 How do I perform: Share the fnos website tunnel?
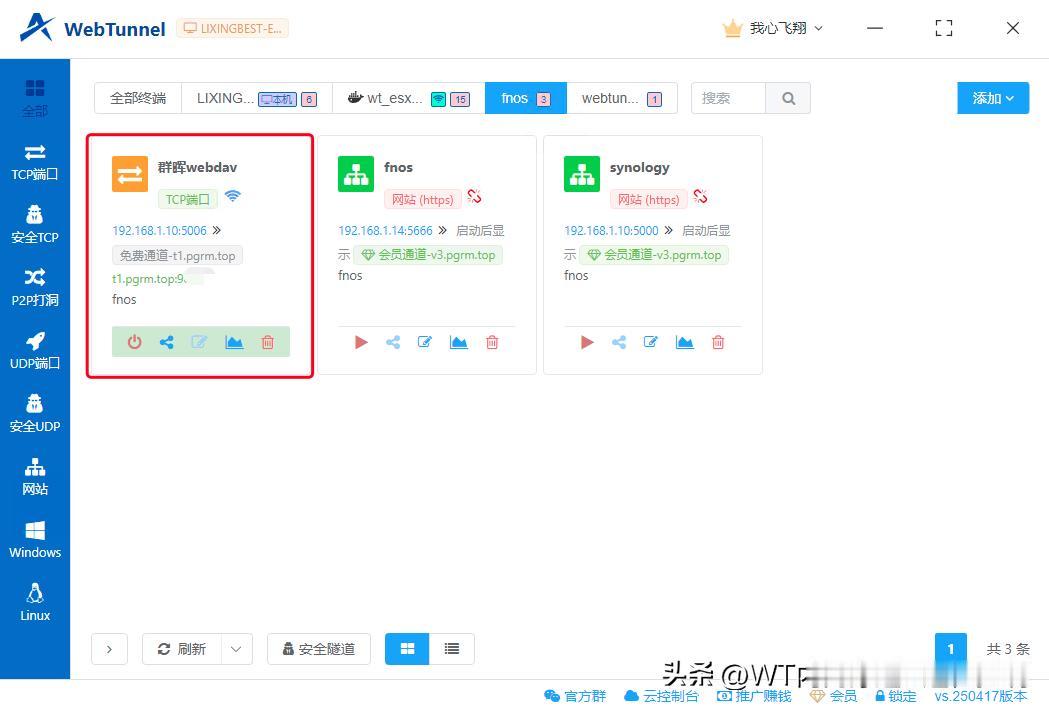click(393, 342)
